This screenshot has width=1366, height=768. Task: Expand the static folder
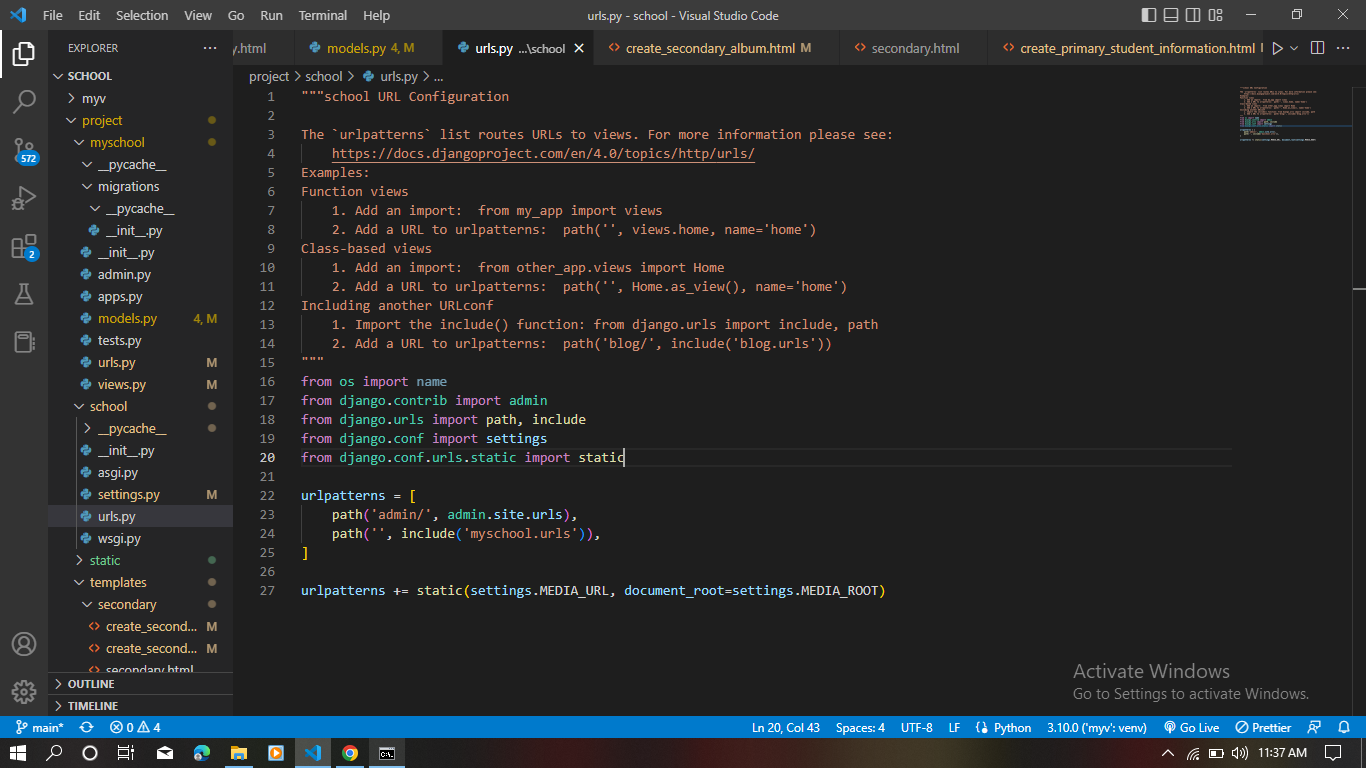[x=141, y=560]
